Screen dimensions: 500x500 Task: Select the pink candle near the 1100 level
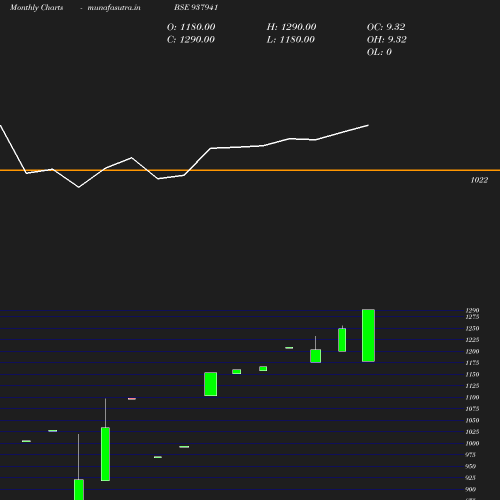click(x=132, y=399)
